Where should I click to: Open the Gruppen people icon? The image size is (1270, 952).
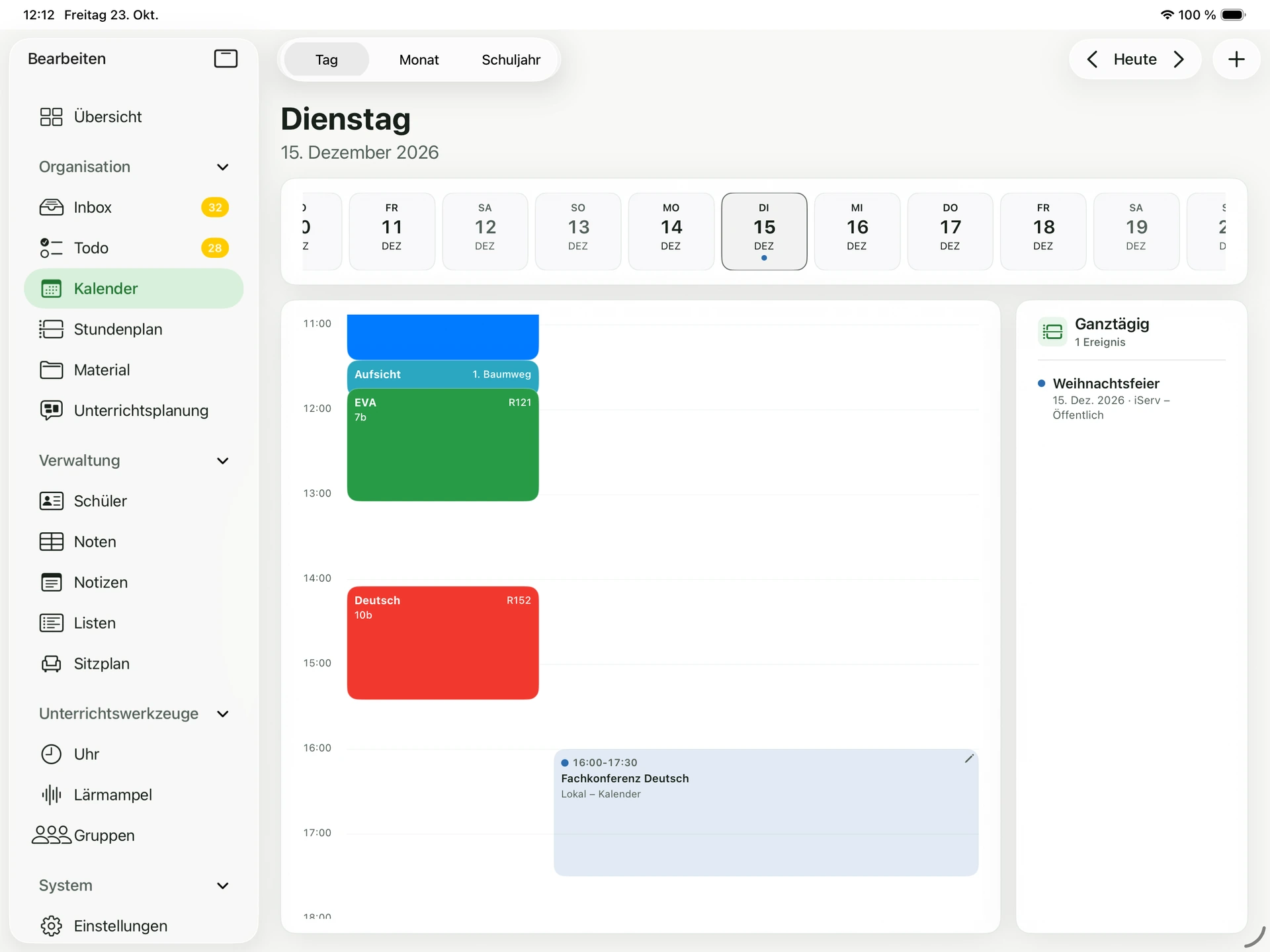point(51,836)
